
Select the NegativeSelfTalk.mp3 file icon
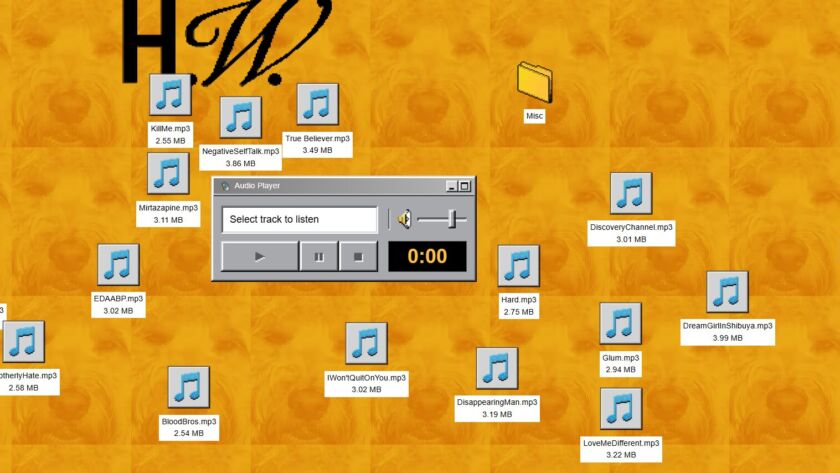point(240,118)
